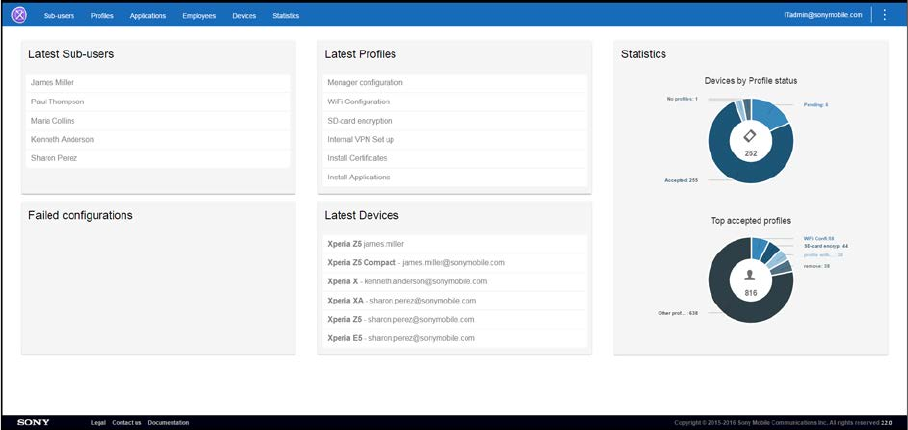Select sub-user Sharon Perez
The width and height of the screenshot is (908, 430).
click(x=158, y=158)
